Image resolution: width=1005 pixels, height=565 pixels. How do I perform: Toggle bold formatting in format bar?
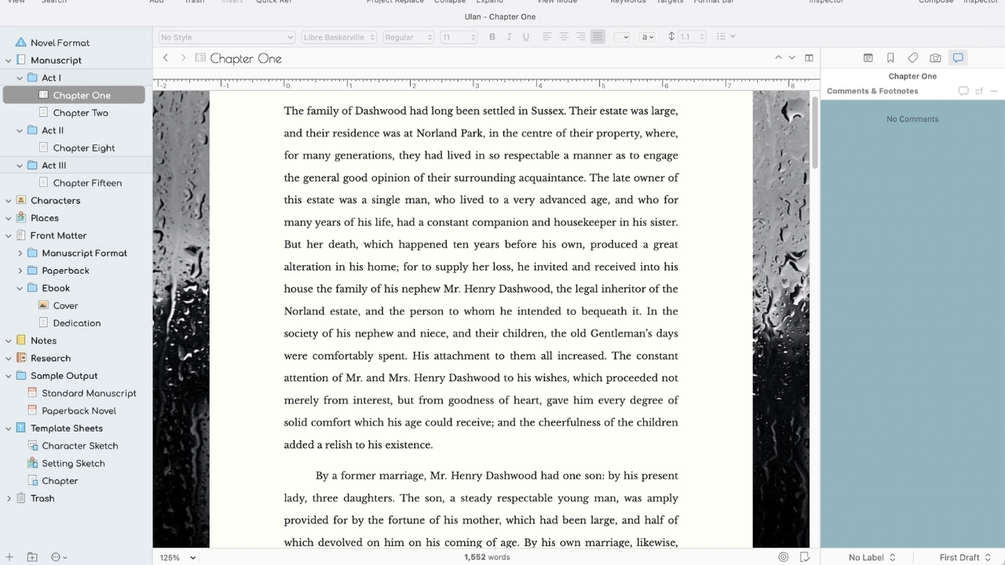point(492,37)
